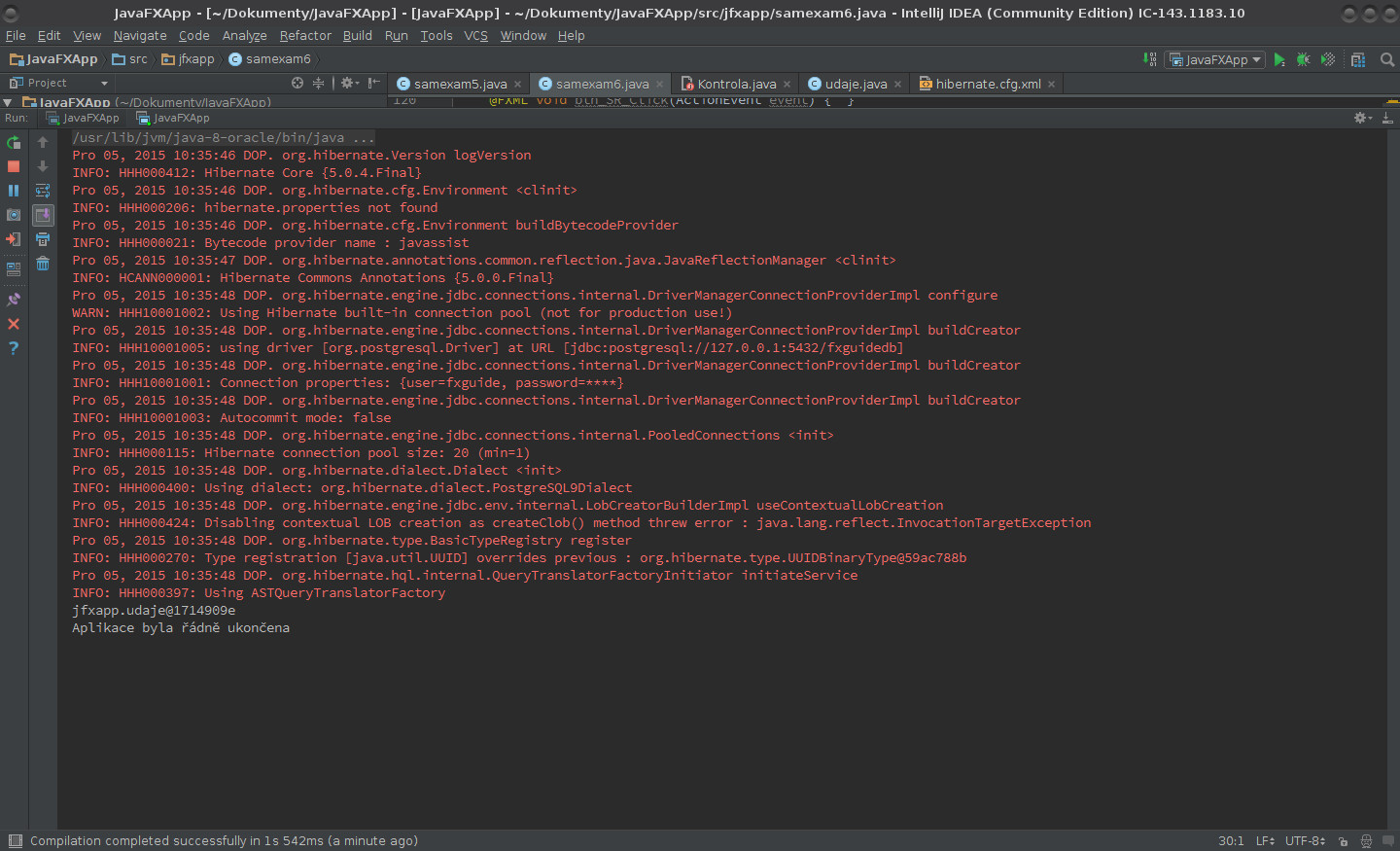Dump threads using the camera icon

pos(14,215)
